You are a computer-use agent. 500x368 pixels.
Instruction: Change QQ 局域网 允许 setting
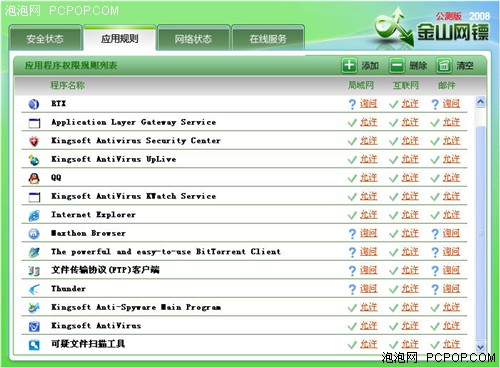click(x=368, y=178)
